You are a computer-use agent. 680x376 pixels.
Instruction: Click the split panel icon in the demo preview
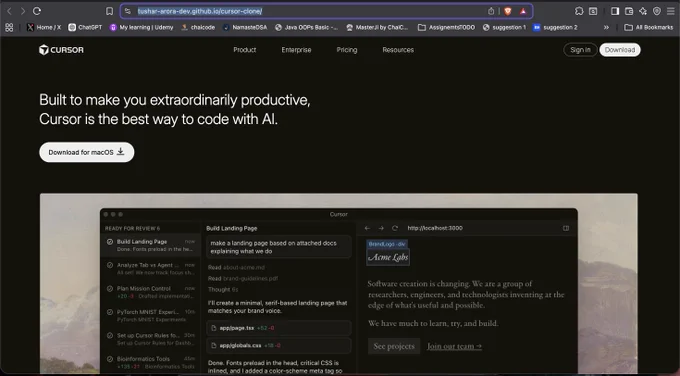tap(566, 228)
